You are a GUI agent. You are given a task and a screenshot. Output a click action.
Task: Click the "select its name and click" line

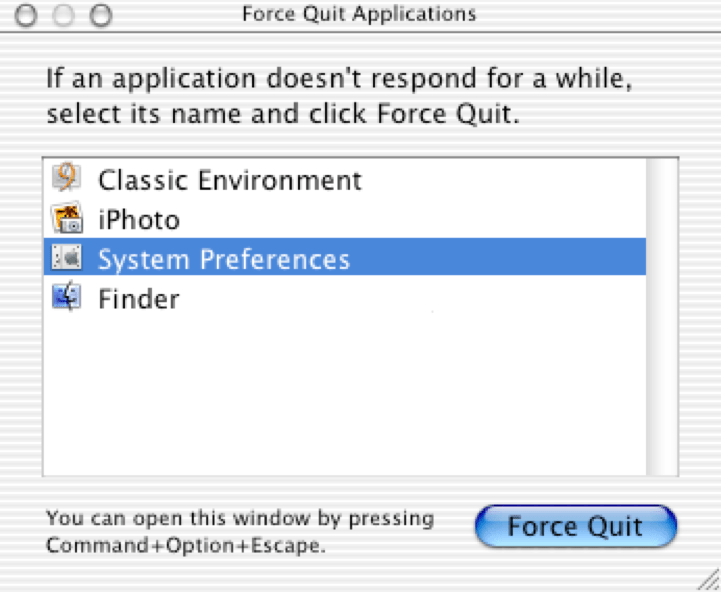coord(283,113)
